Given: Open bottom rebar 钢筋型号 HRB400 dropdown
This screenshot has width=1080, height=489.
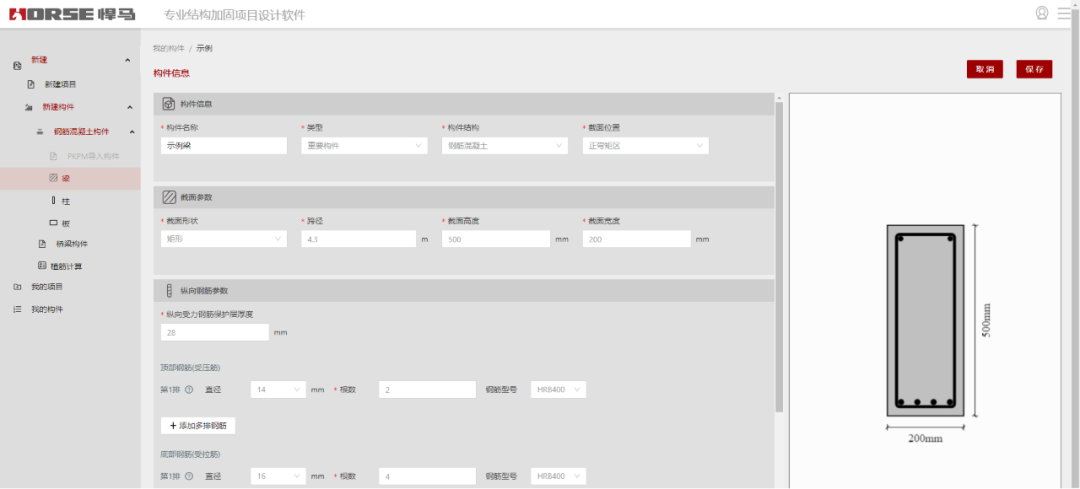Looking at the screenshot, I should [559, 477].
